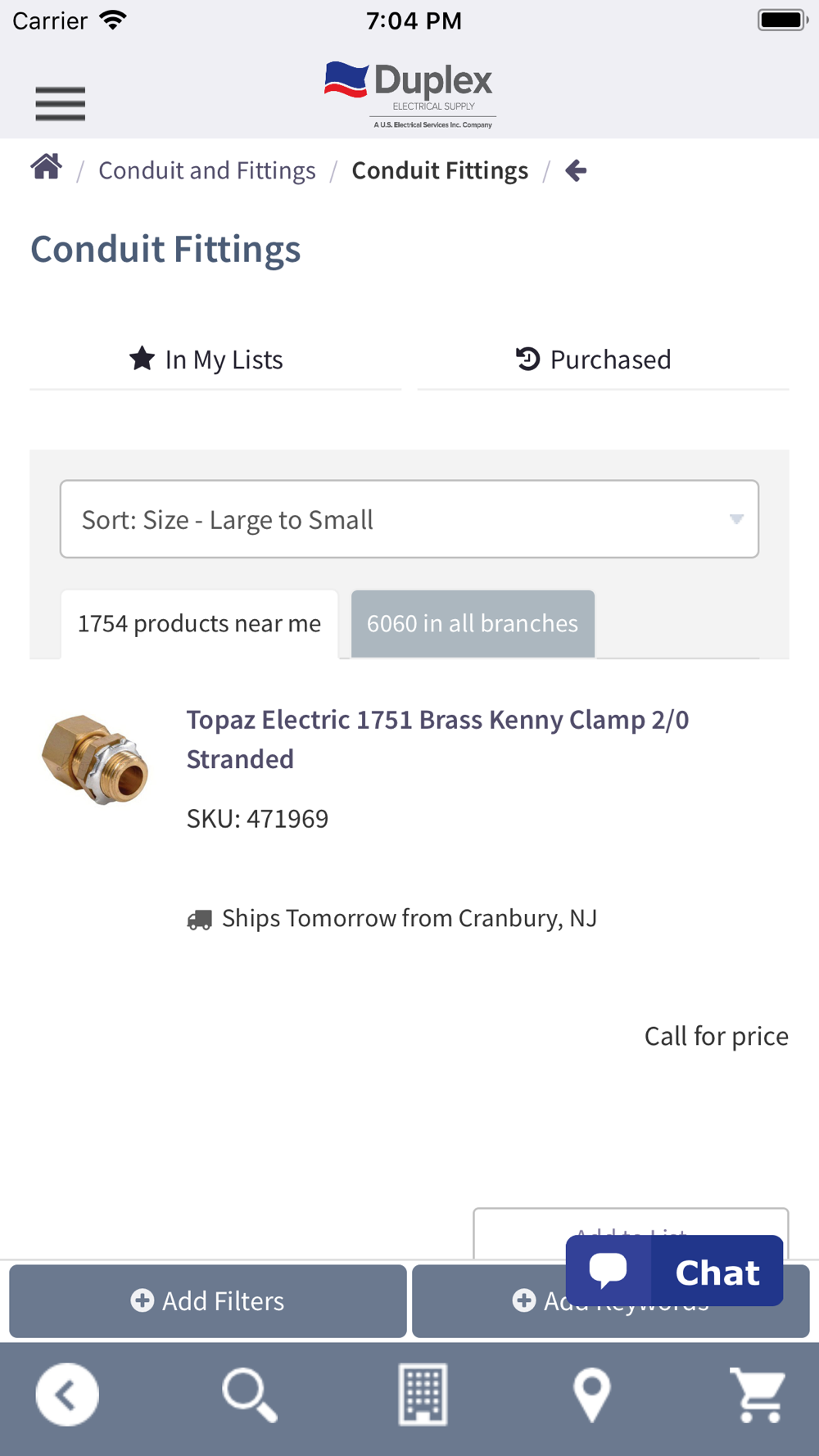
Task: Open the branches building icon
Action: (x=423, y=1395)
